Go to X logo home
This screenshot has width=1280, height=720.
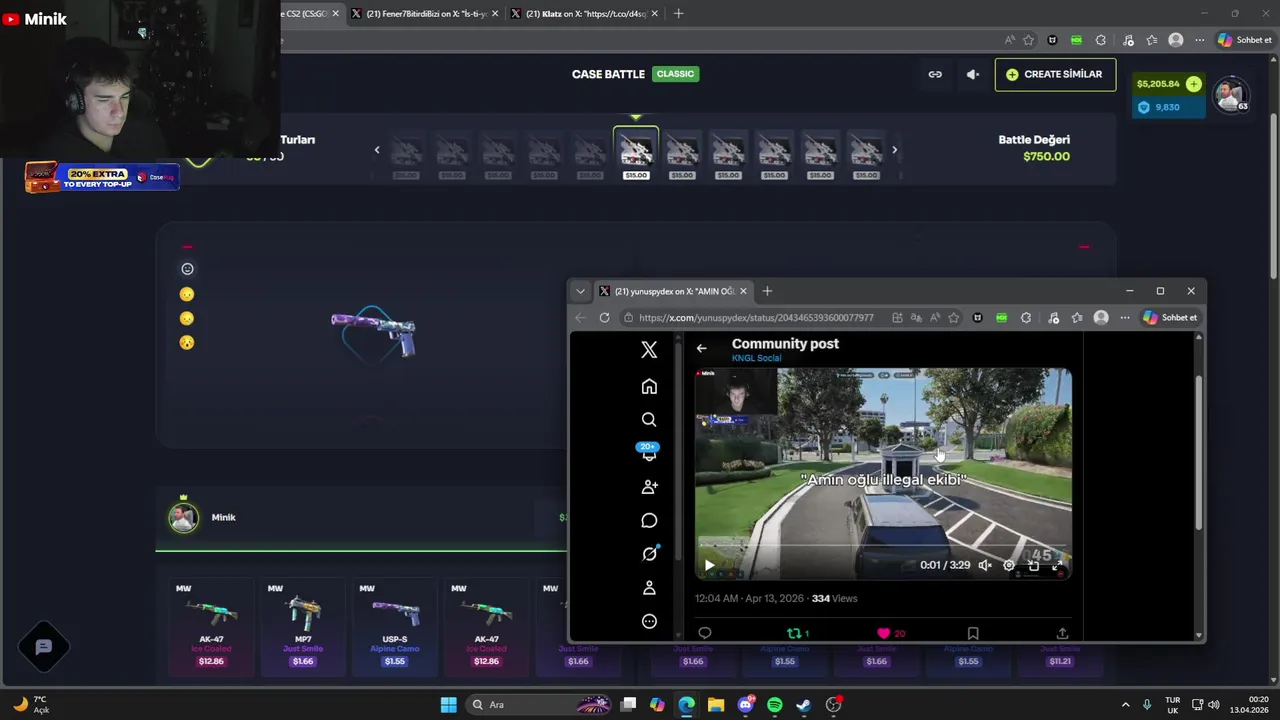[649, 349]
